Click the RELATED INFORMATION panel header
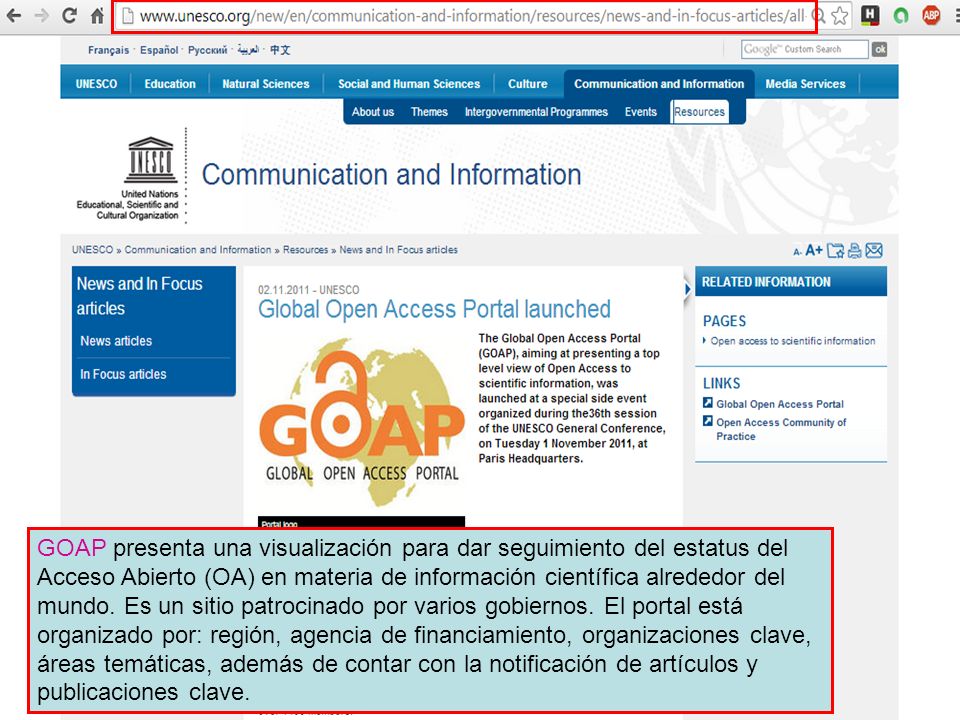960x720 pixels. coord(791,282)
